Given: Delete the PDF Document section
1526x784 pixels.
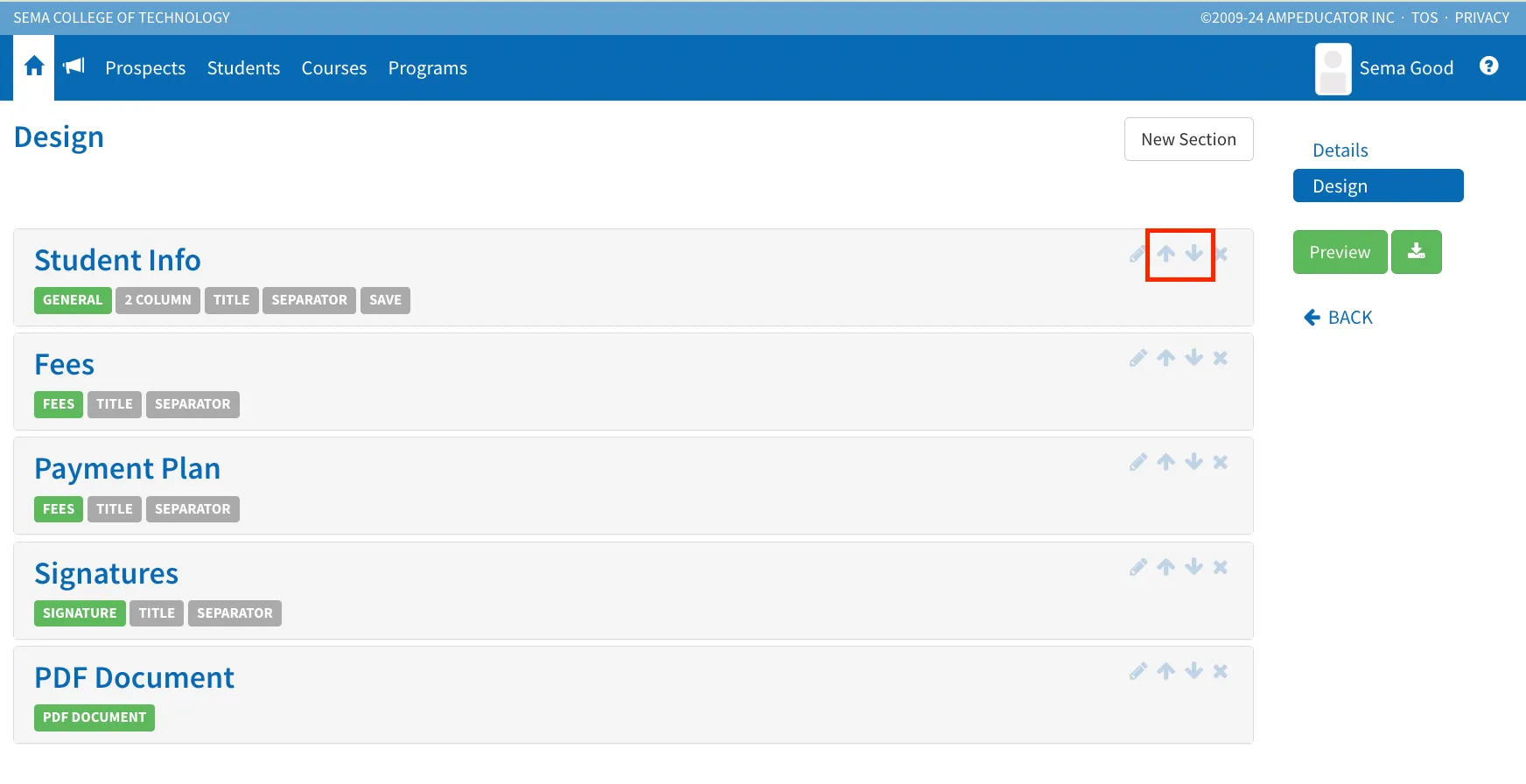Looking at the screenshot, I should [x=1221, y=671].
